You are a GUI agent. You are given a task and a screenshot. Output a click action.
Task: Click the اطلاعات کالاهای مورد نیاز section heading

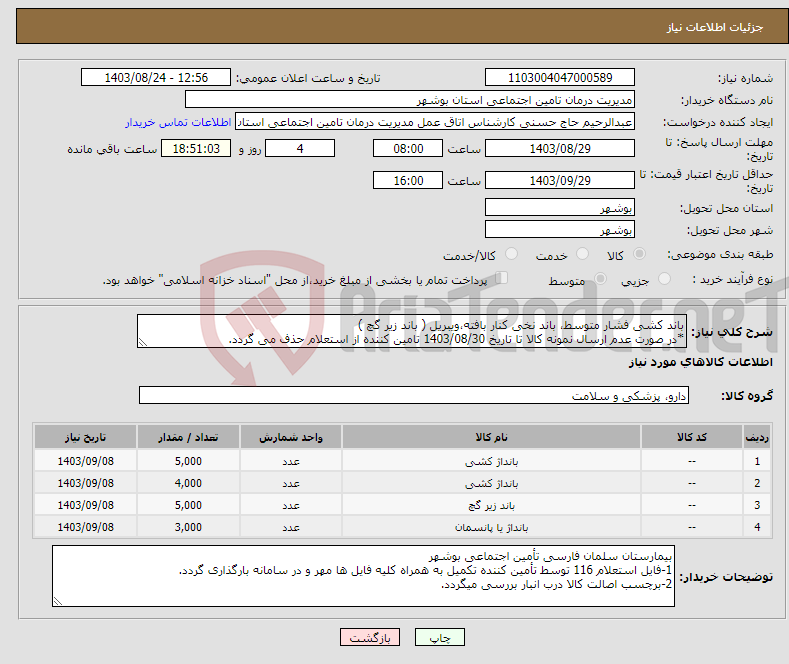point(700,362)
